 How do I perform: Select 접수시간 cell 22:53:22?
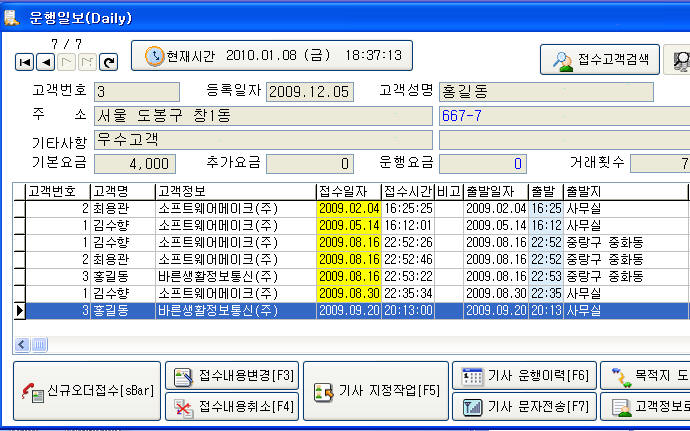(408, 276)
